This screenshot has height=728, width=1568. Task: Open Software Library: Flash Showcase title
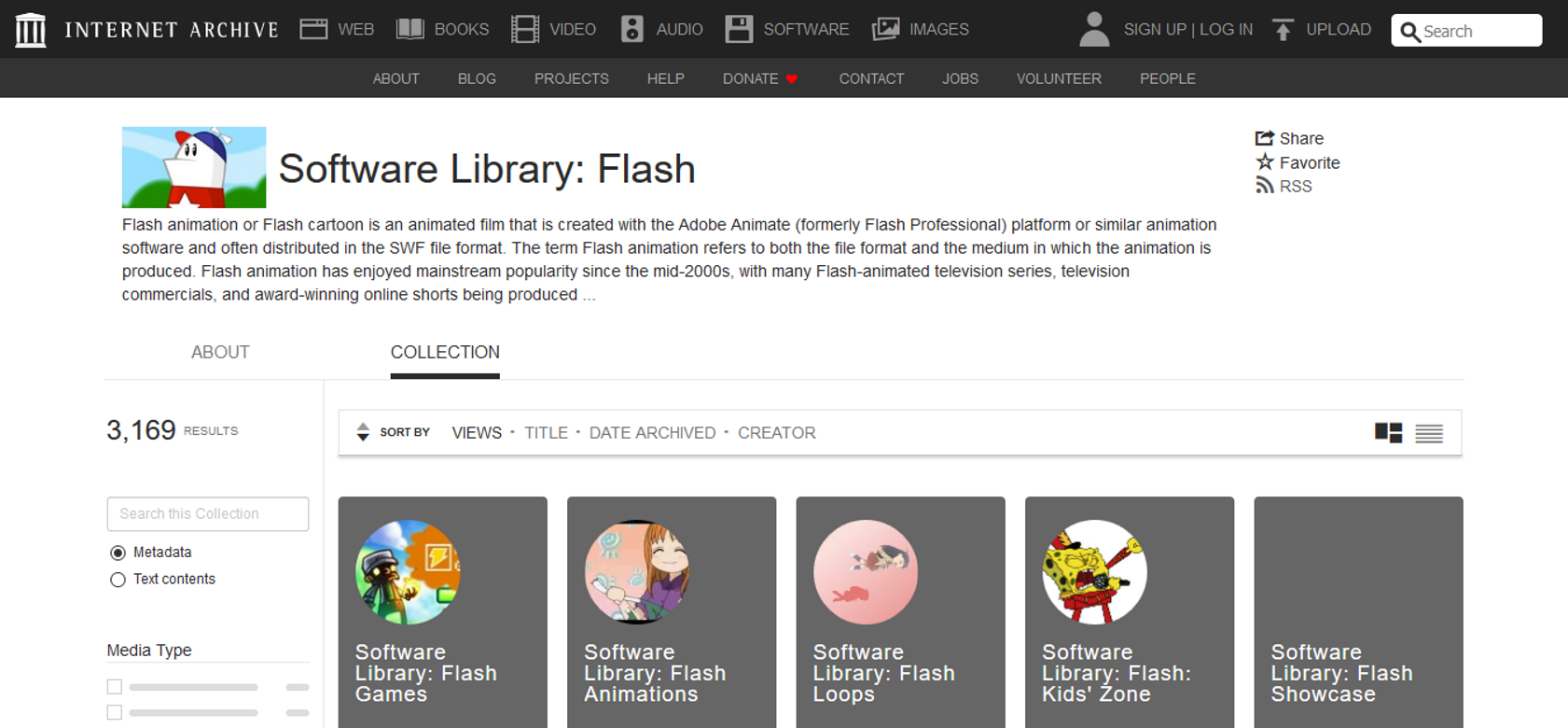(1342, 673)
